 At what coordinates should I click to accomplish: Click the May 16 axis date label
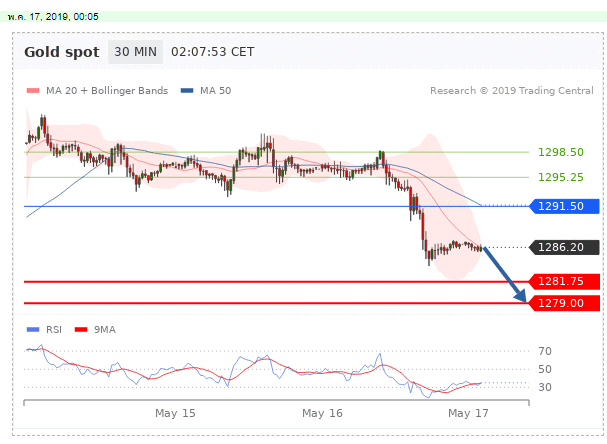(x=322, y=413)
